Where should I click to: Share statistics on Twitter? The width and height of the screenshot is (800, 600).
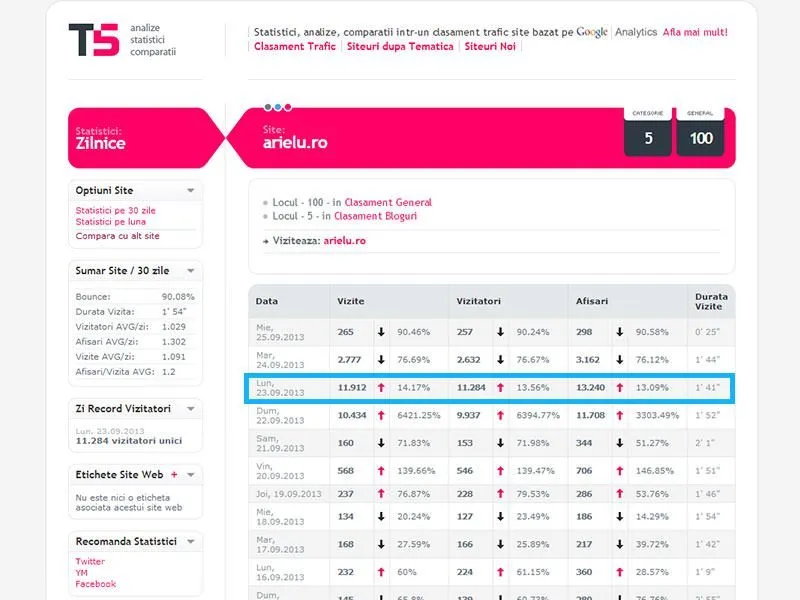(90, 561)
